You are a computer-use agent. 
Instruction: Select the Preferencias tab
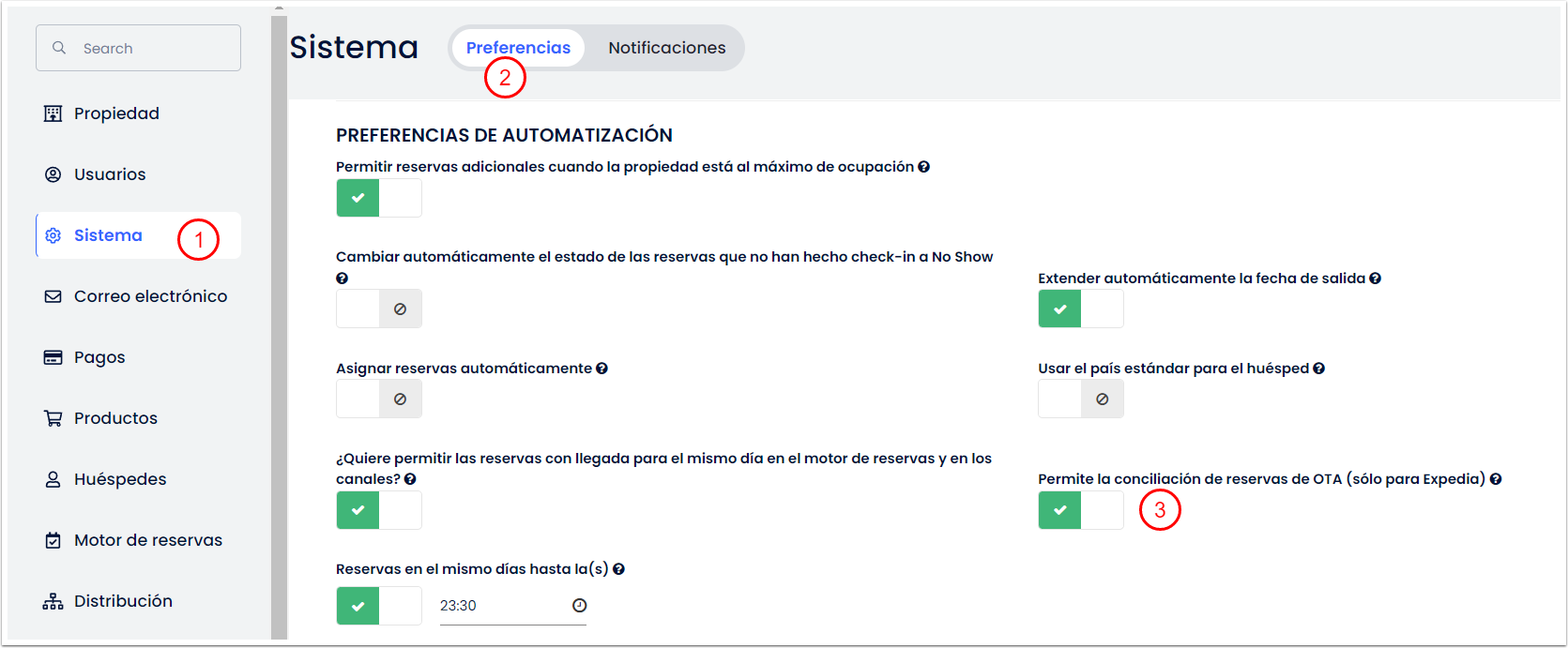point(518,48)
